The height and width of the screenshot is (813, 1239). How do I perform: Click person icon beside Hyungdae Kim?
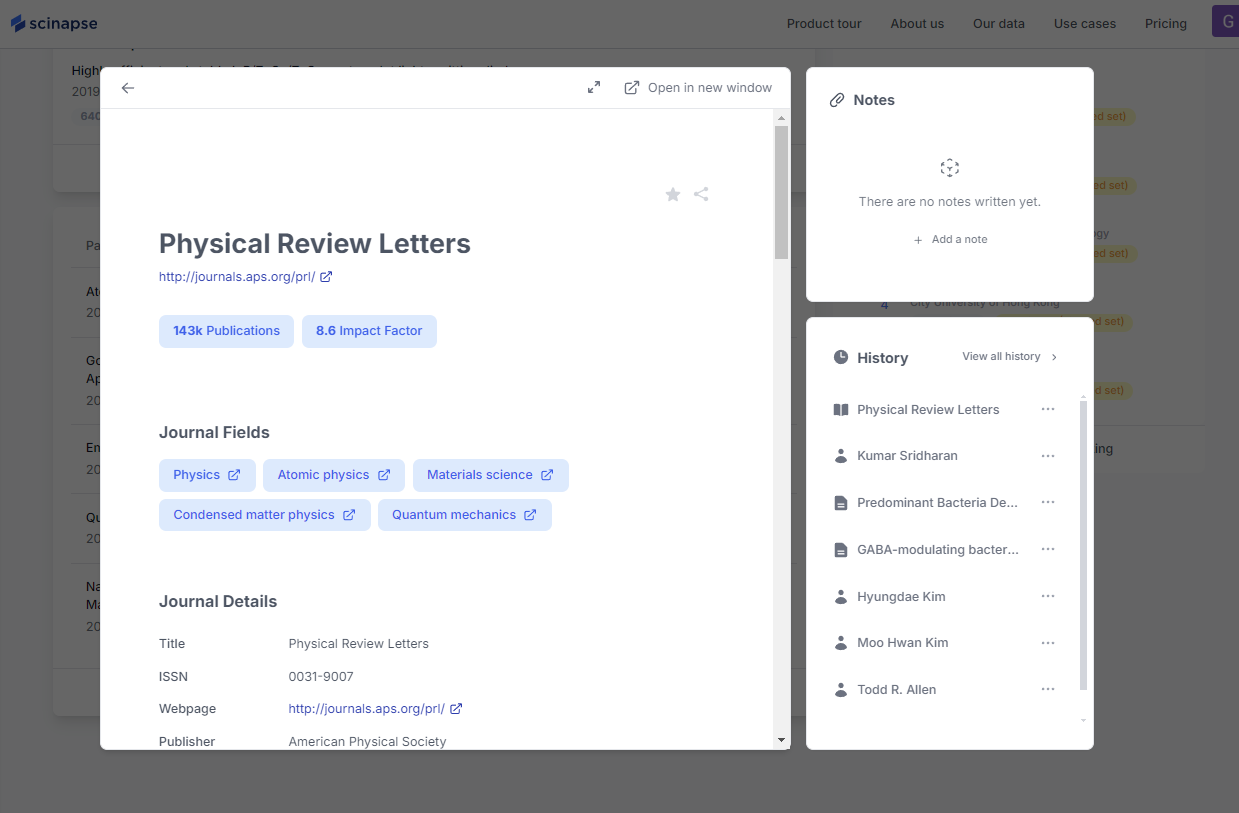click(x=841, y=597)
